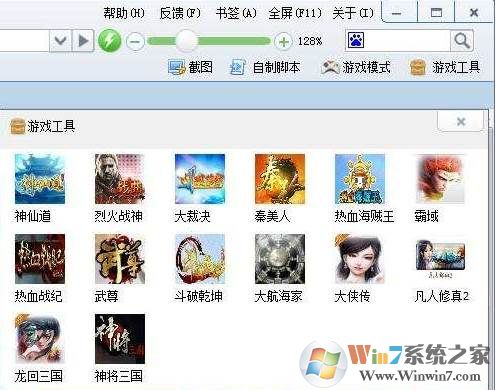497x390 pixels.
Task: Toggle 游戏模式 game mode
Action: click(x=356, y=67)
